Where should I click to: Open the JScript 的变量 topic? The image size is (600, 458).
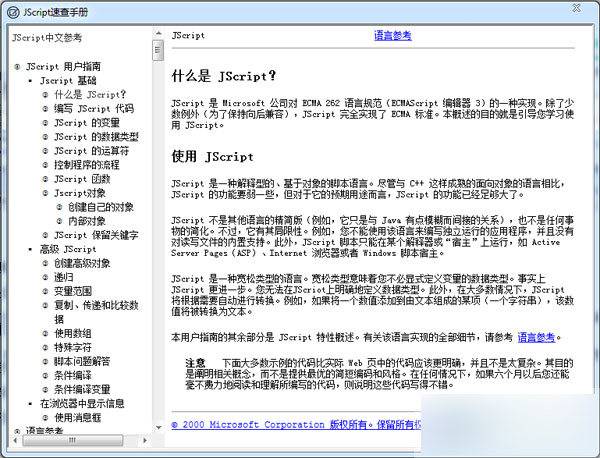point(87,123)
